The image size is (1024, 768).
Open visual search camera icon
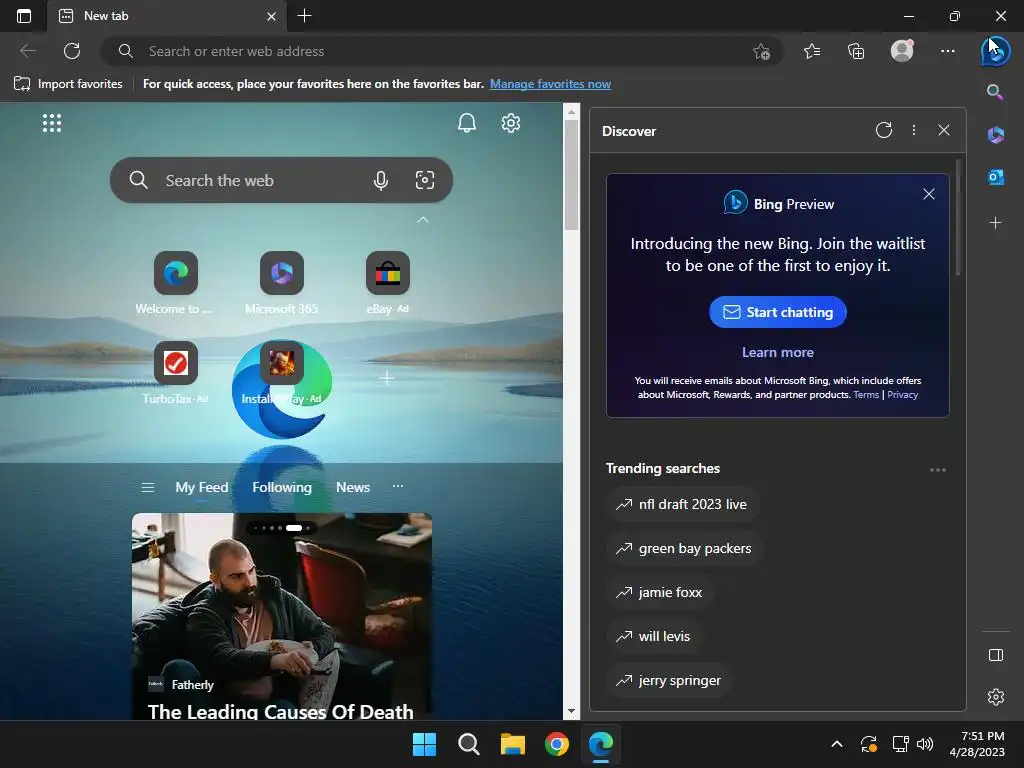424,180
